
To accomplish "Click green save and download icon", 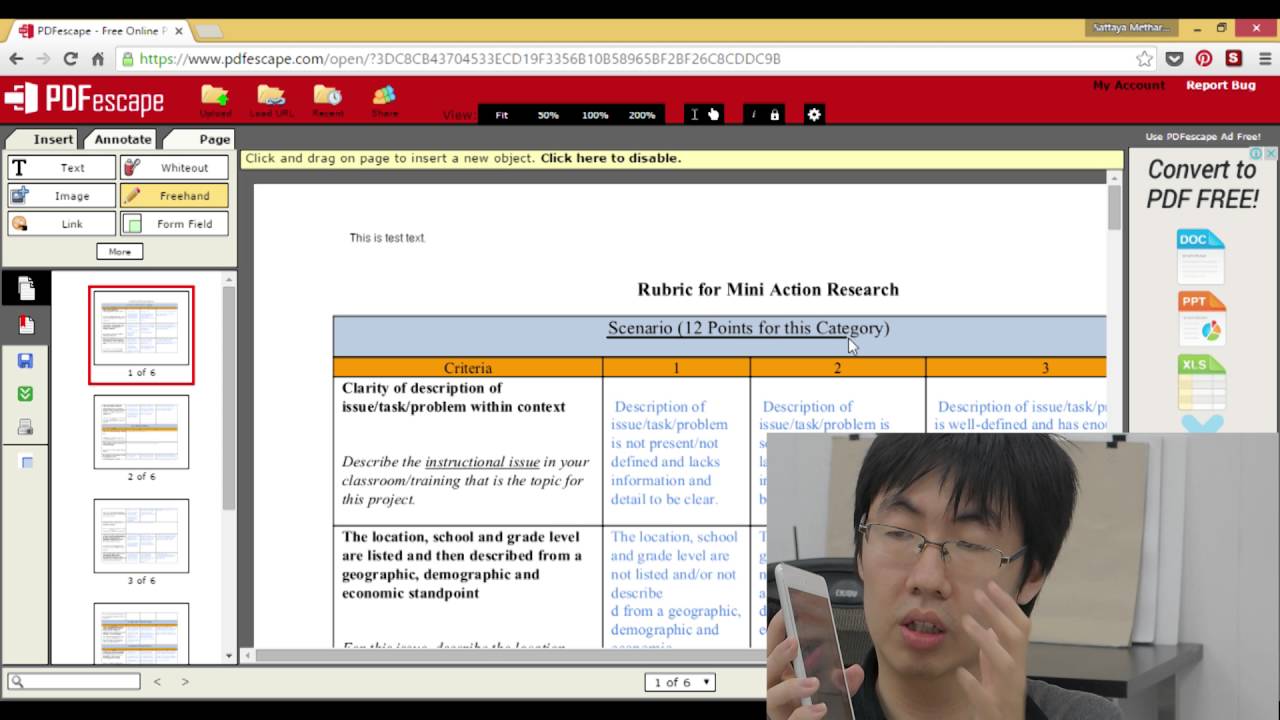I will point(26,394).
